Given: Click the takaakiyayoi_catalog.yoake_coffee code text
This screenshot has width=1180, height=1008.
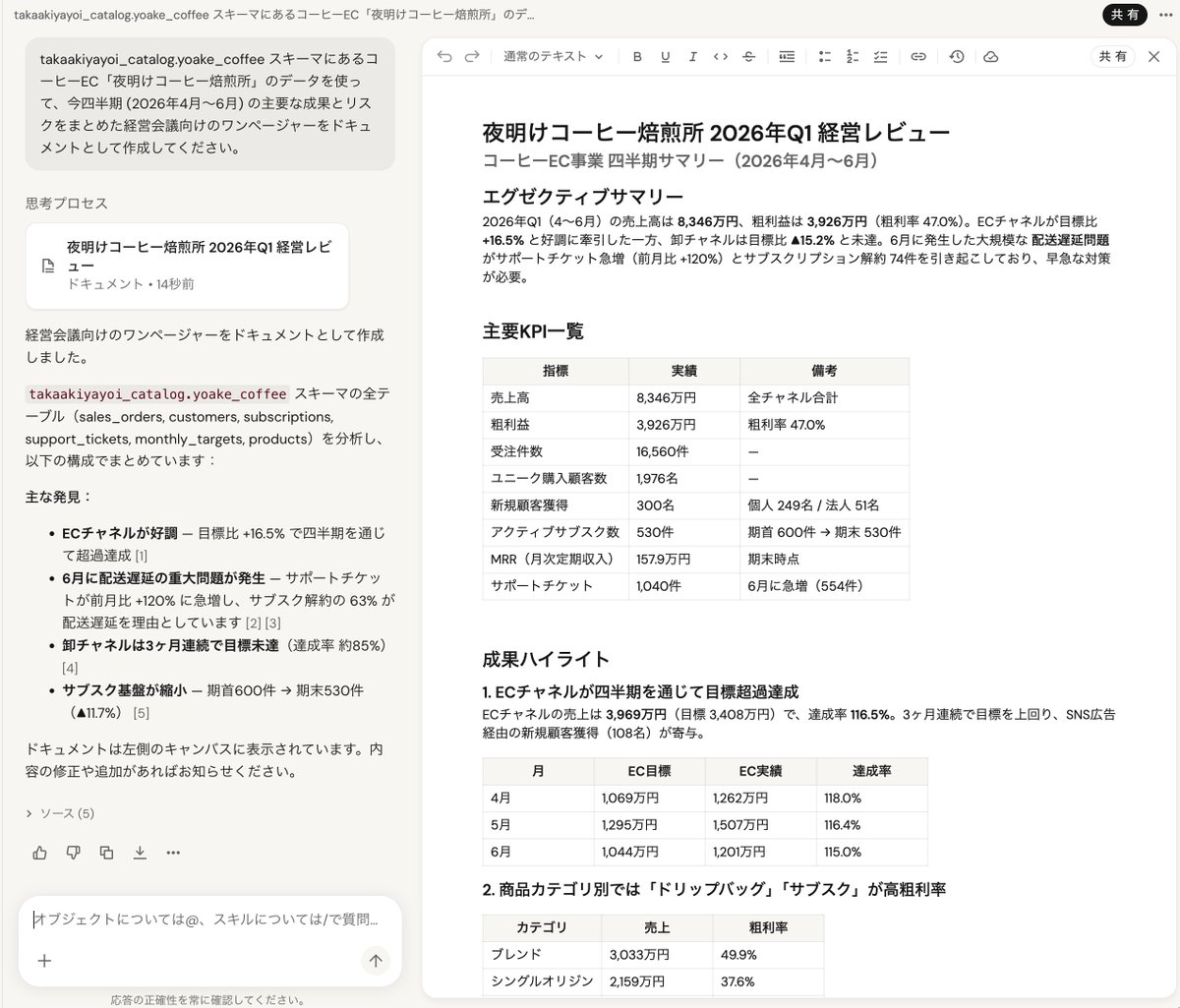Looking at the screenshot, I should pyautogui.click(x=157, y=393).
